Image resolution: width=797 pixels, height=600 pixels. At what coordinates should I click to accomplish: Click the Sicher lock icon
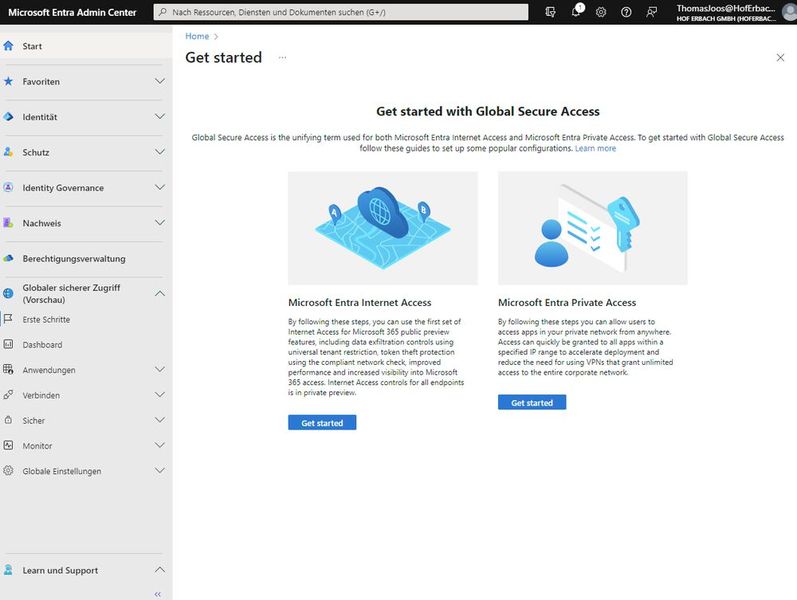point(8,420)
